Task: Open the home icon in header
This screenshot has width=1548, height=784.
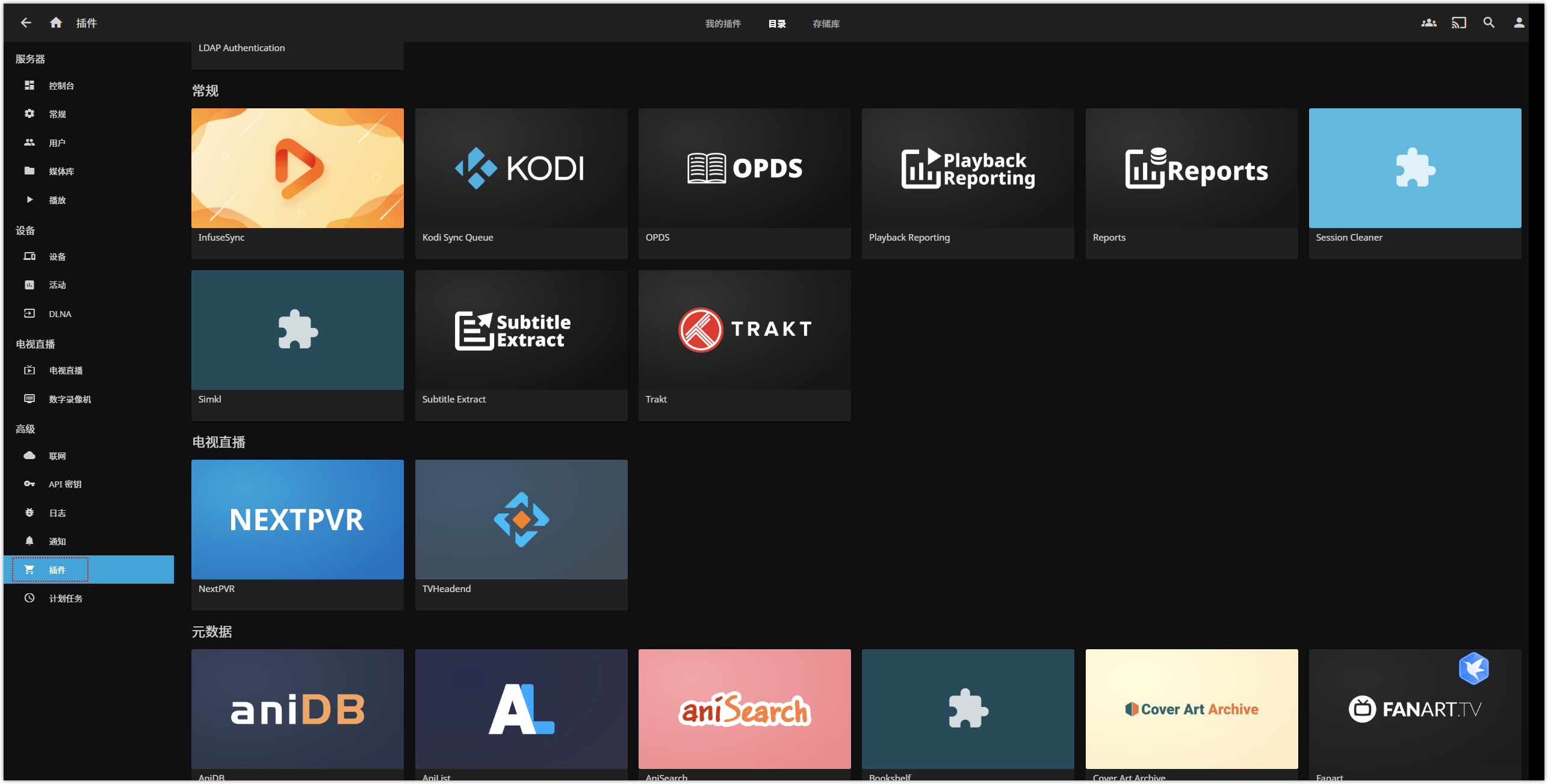Action: coord(56,23)
